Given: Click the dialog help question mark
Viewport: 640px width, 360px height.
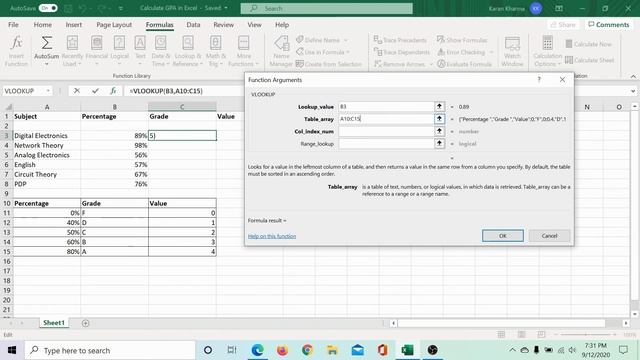Looking at the screenshot, I should 539,80.
